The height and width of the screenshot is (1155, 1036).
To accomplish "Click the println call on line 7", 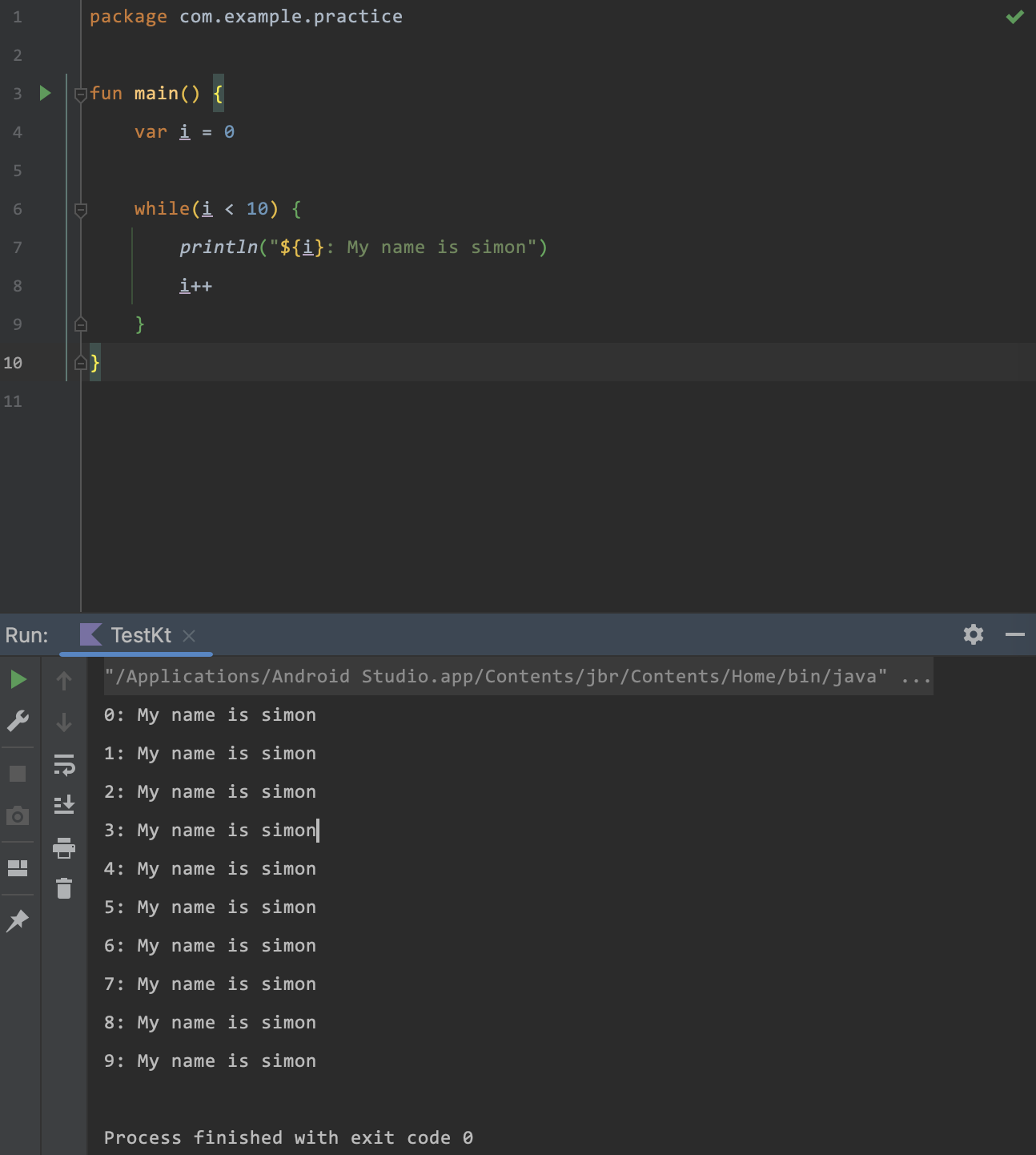I will pos(219,247).
